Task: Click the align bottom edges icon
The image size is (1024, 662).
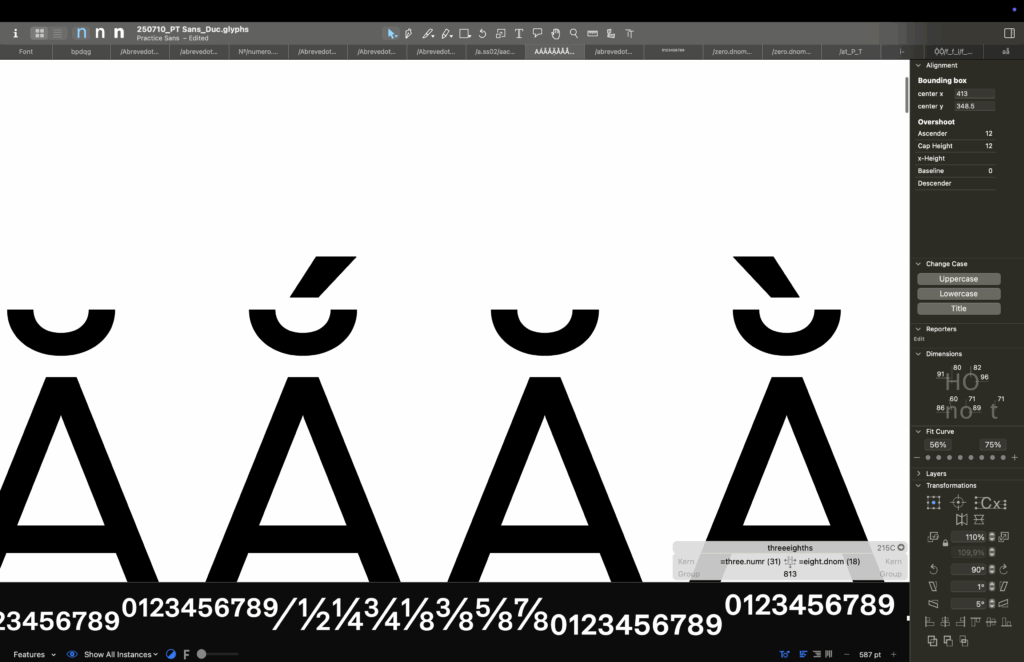Action: click(x=1006, y=622)
